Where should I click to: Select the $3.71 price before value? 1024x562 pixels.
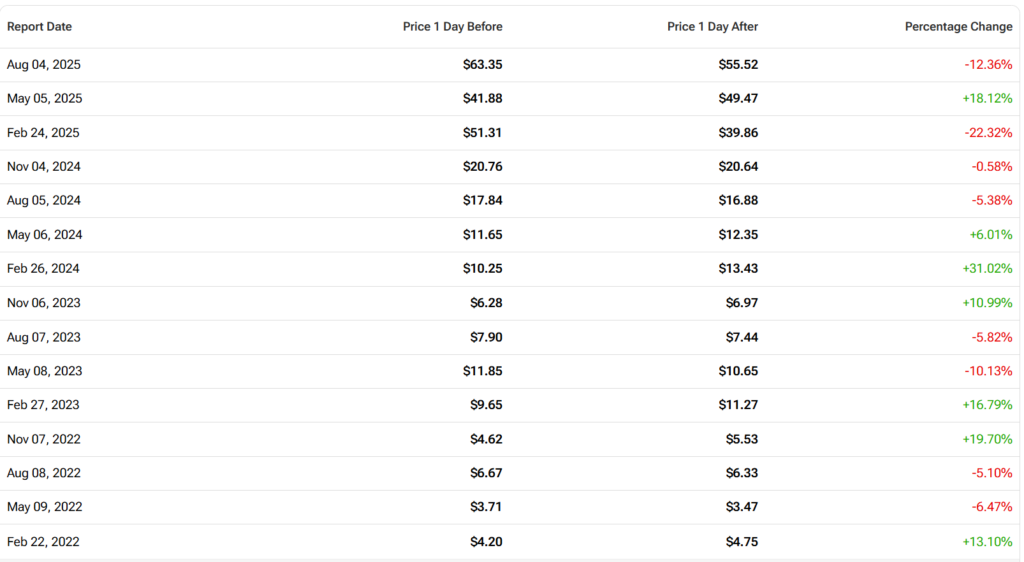(486, 507)
